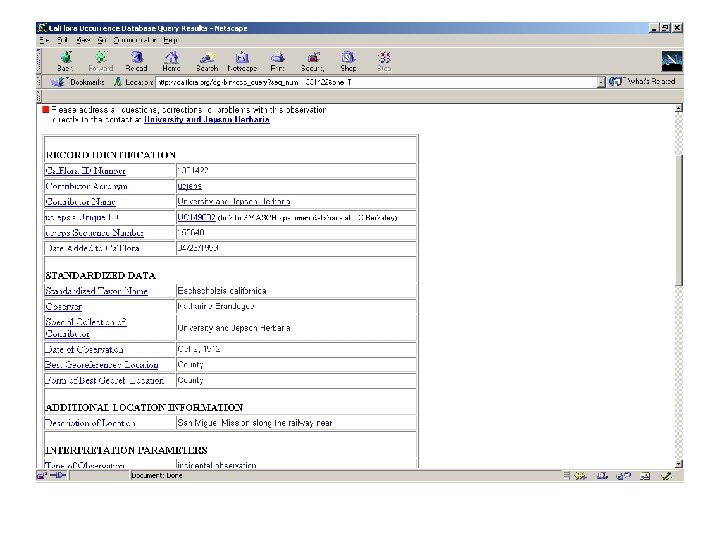The image size is (720, 540).
Task: Click the Sequence Number field link
Action: pyautogui.click(x=94, y=233)
